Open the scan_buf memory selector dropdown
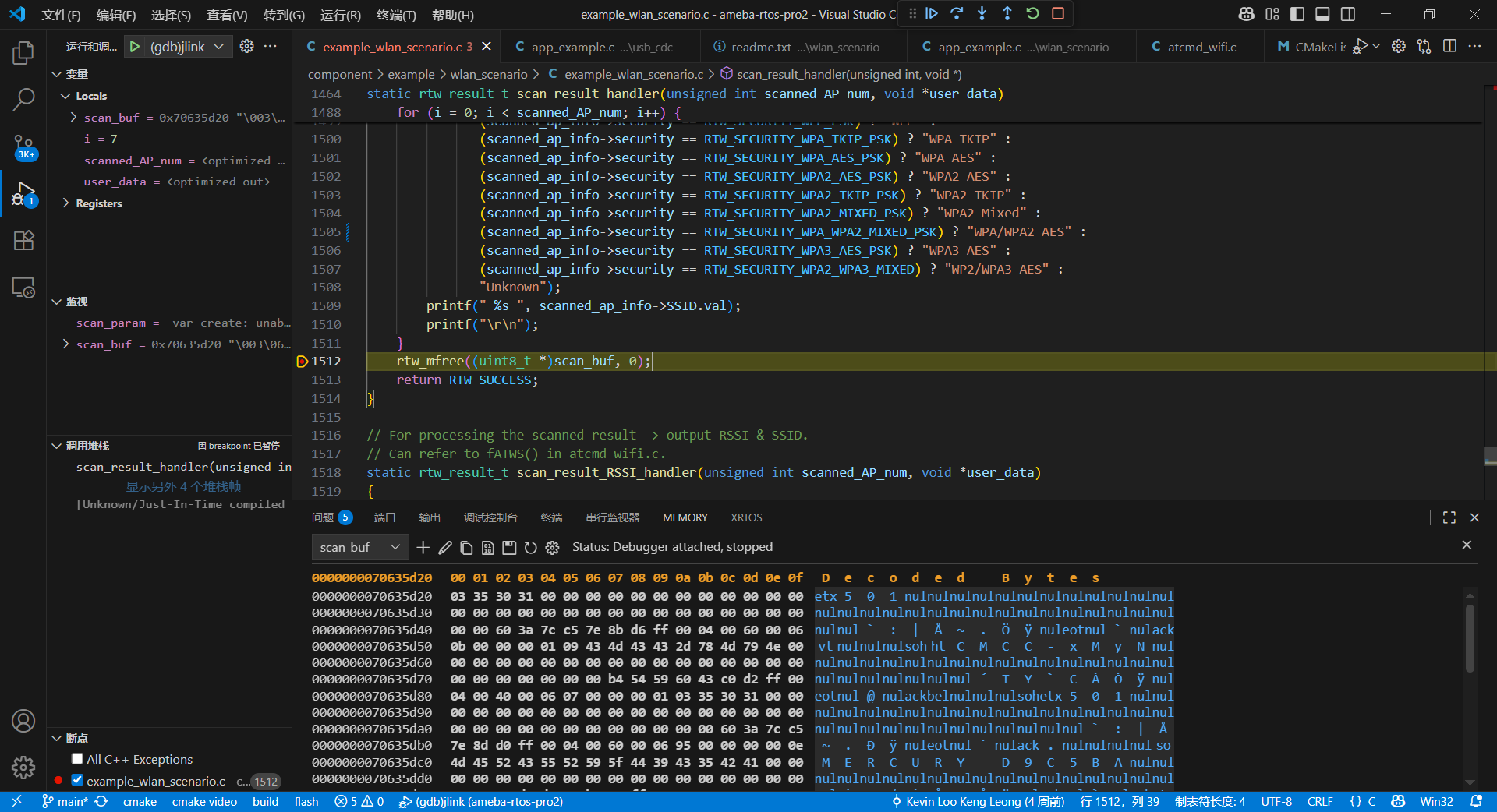This screenshot has height=812, width=1497. [359, 548]
